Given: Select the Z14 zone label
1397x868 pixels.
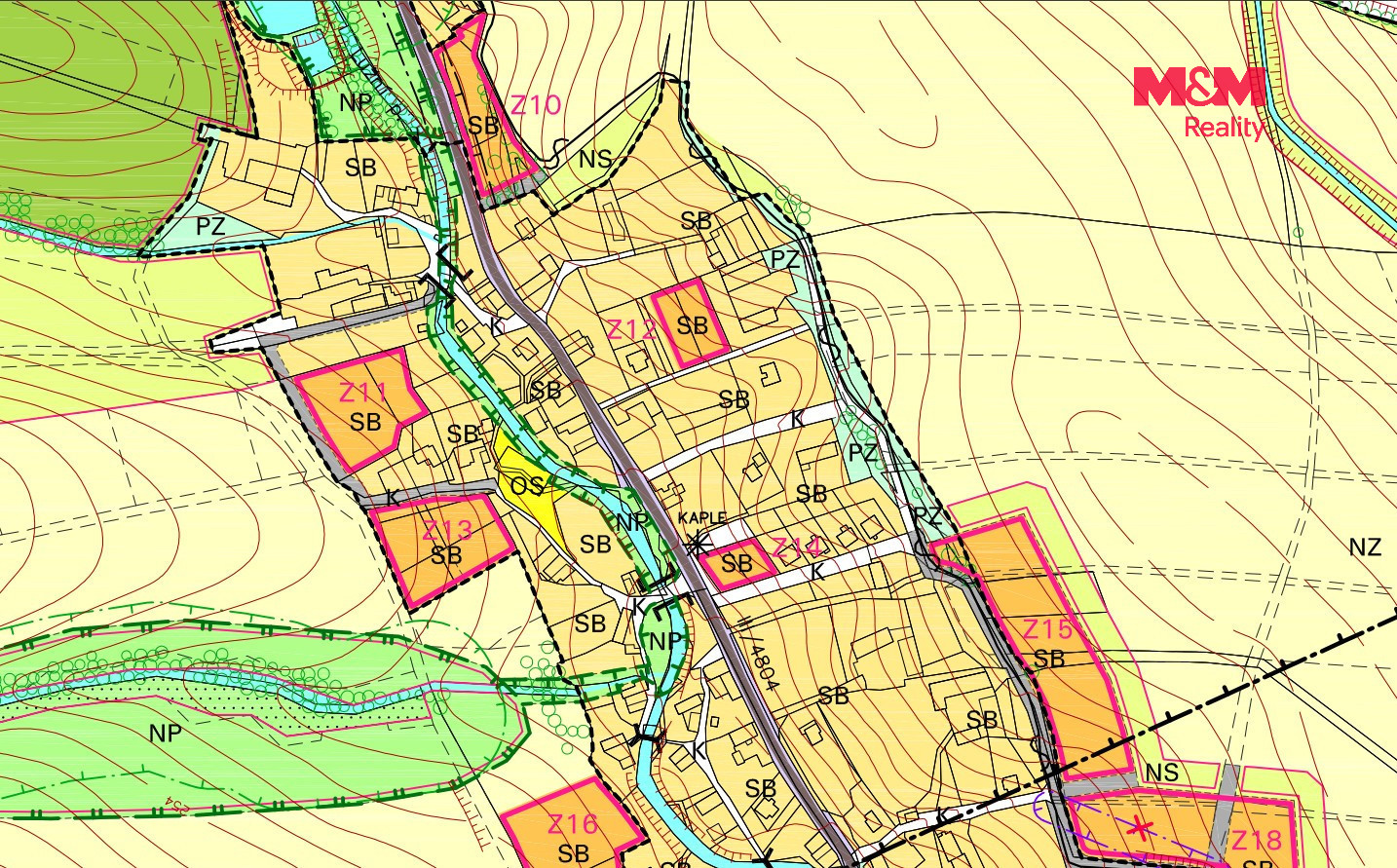Looking at the screenshot, I should (x=798, y=548).
